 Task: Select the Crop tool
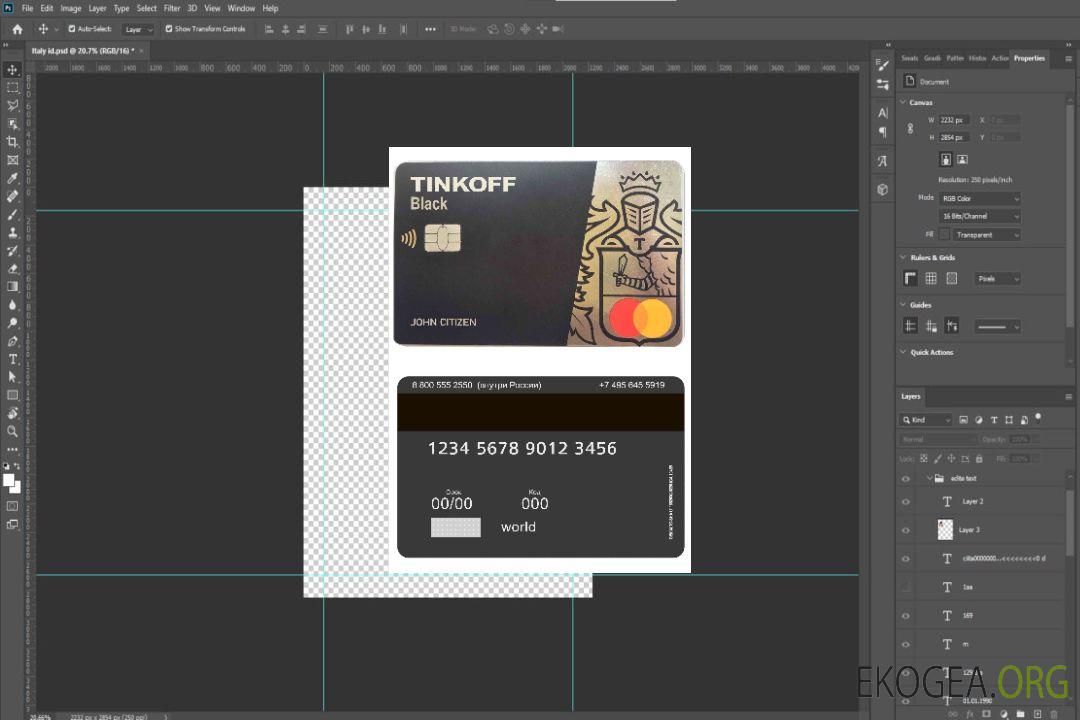[12, 142]
